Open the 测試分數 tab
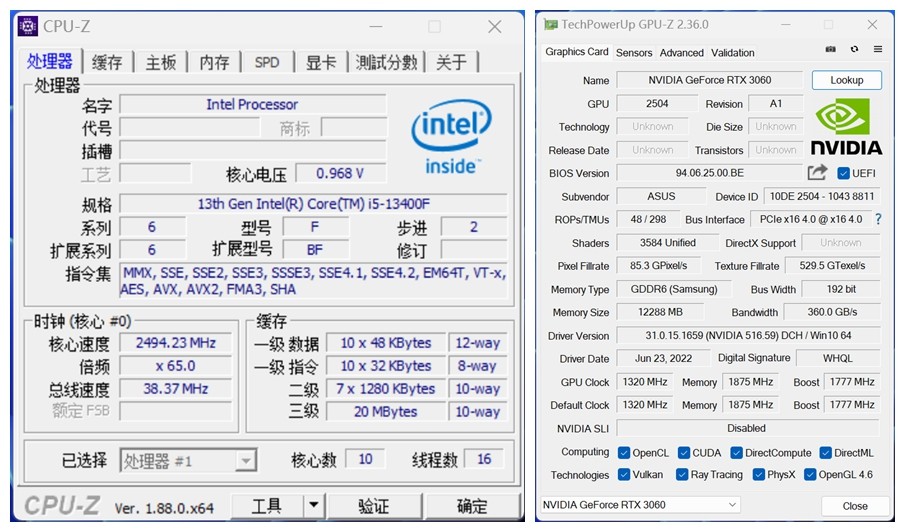The height and width of the screenshot is (532, 904). click(x=386, y=62)
